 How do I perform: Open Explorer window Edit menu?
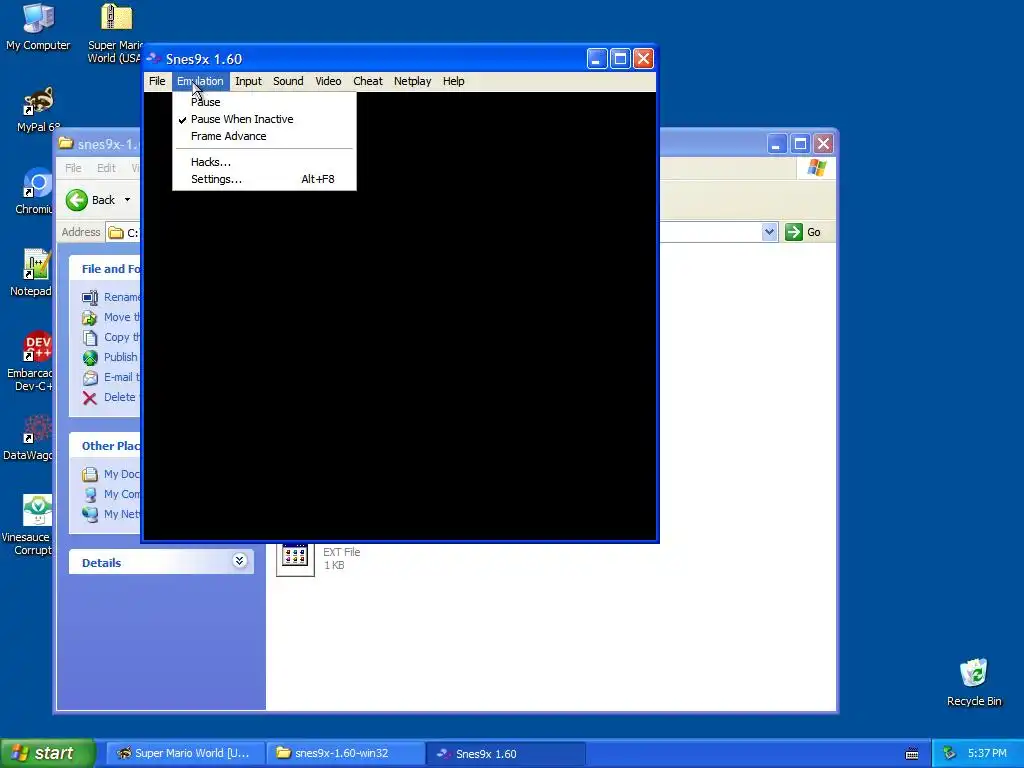pyautogui.click(x=106, y=168)
